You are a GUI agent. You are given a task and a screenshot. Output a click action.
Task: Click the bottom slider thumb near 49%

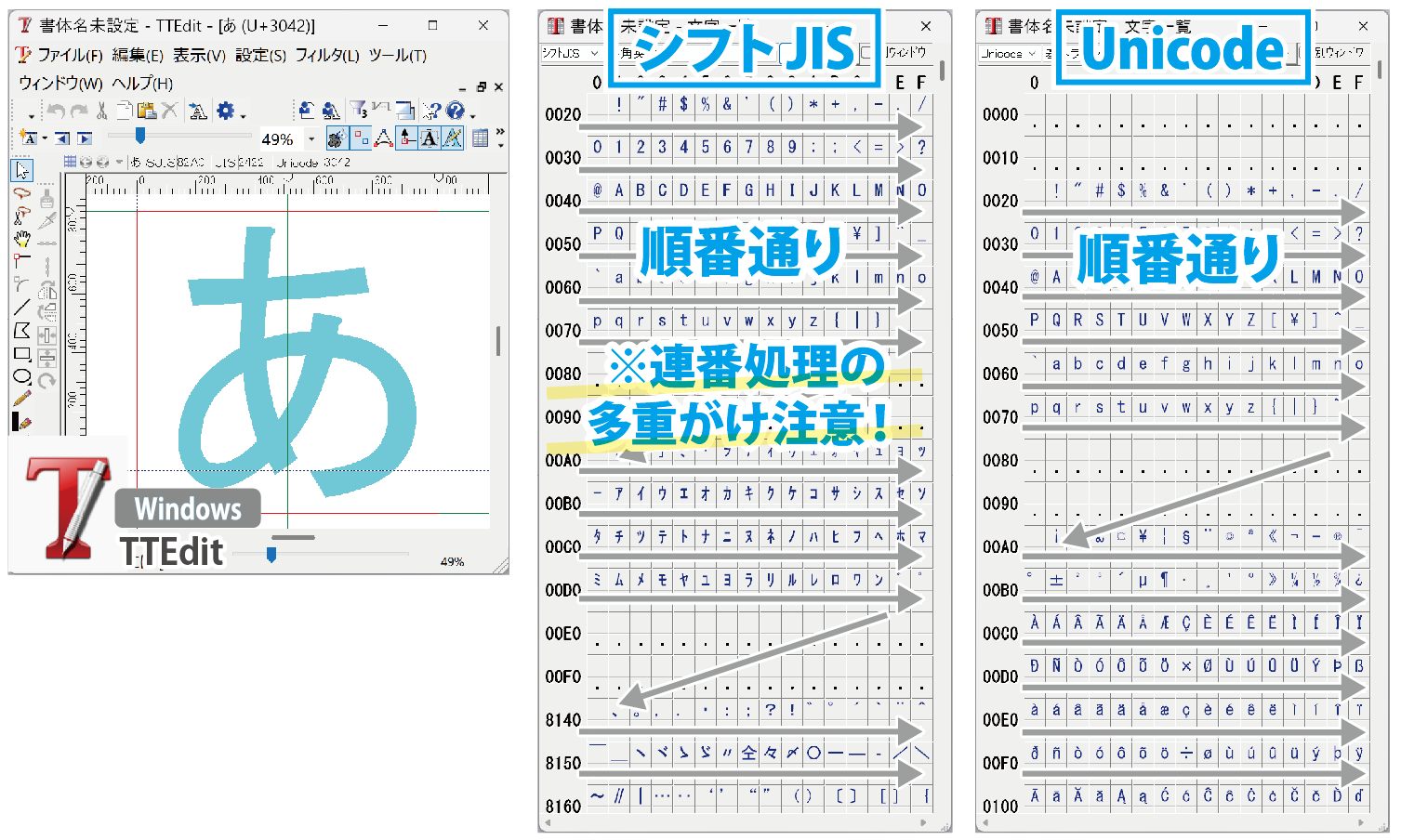(x=271, y=554)
